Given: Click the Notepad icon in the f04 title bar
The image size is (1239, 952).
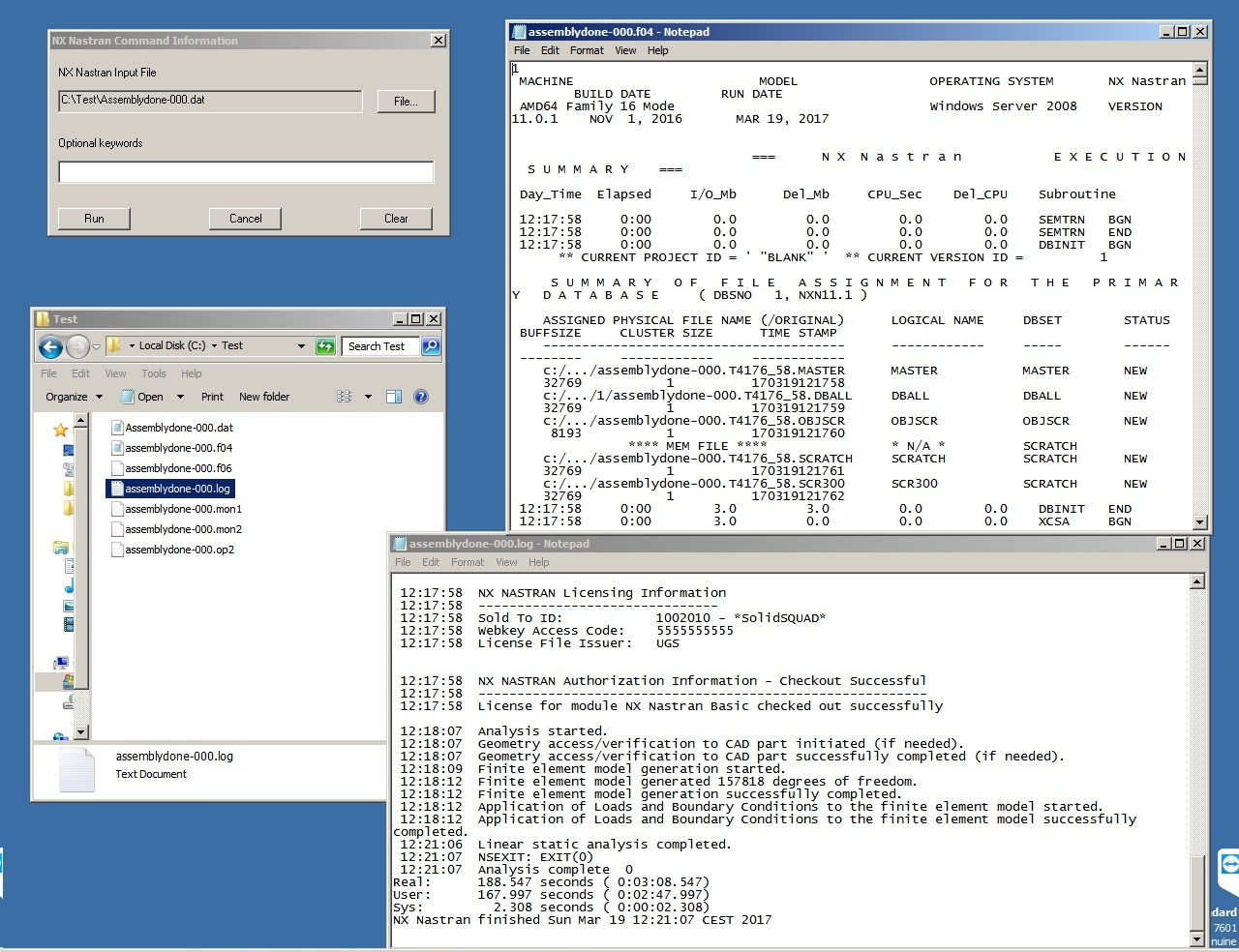Looking at the screenshot, I should (519, 32).
